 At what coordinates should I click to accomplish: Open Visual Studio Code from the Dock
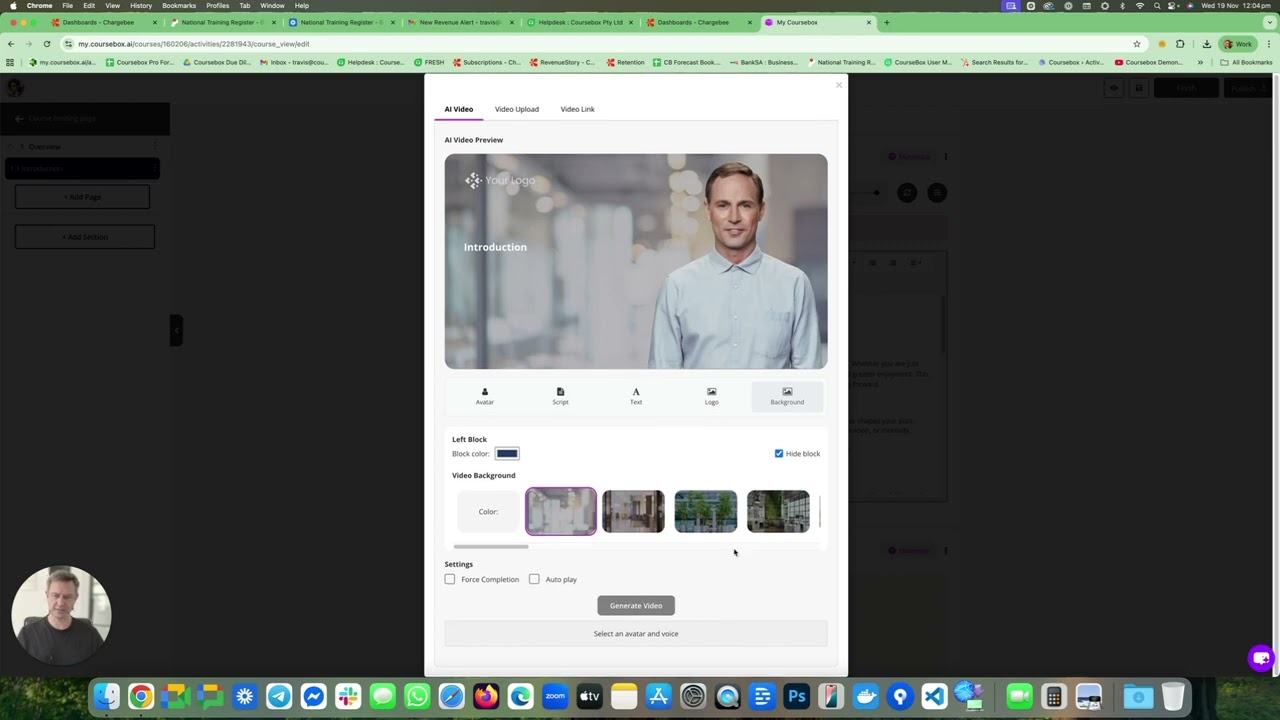coord(934,696)
